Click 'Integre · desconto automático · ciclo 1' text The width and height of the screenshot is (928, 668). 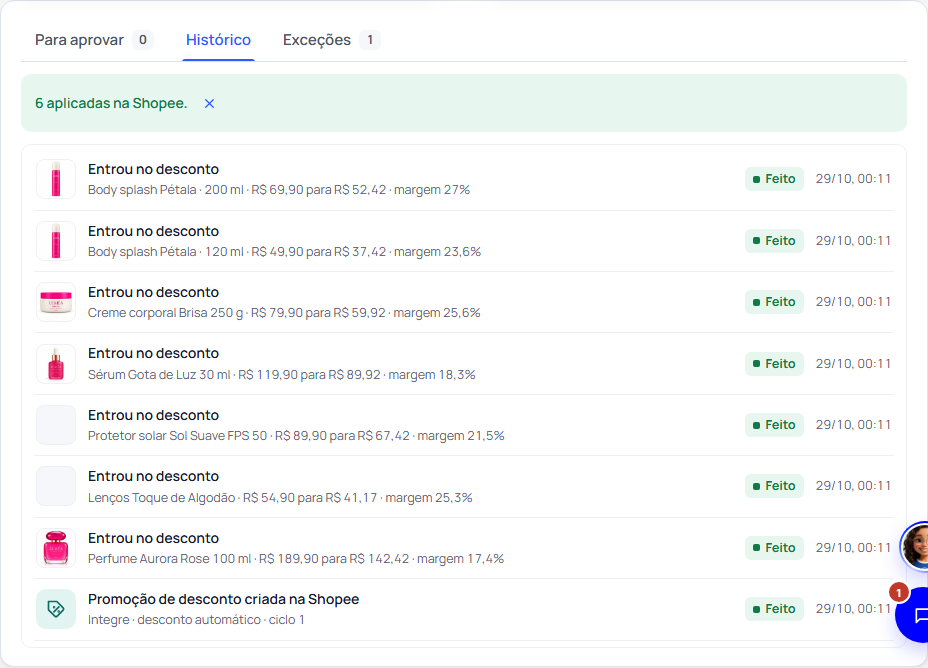(x=196, y=620)
